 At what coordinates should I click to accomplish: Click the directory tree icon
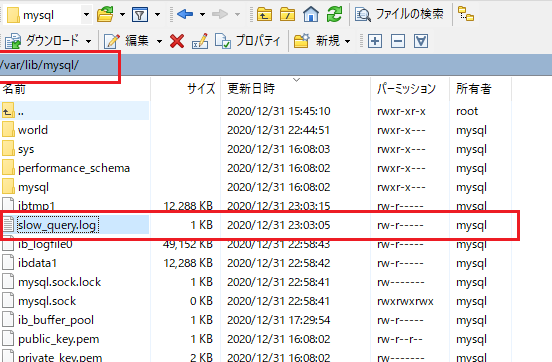pos(466,14)
